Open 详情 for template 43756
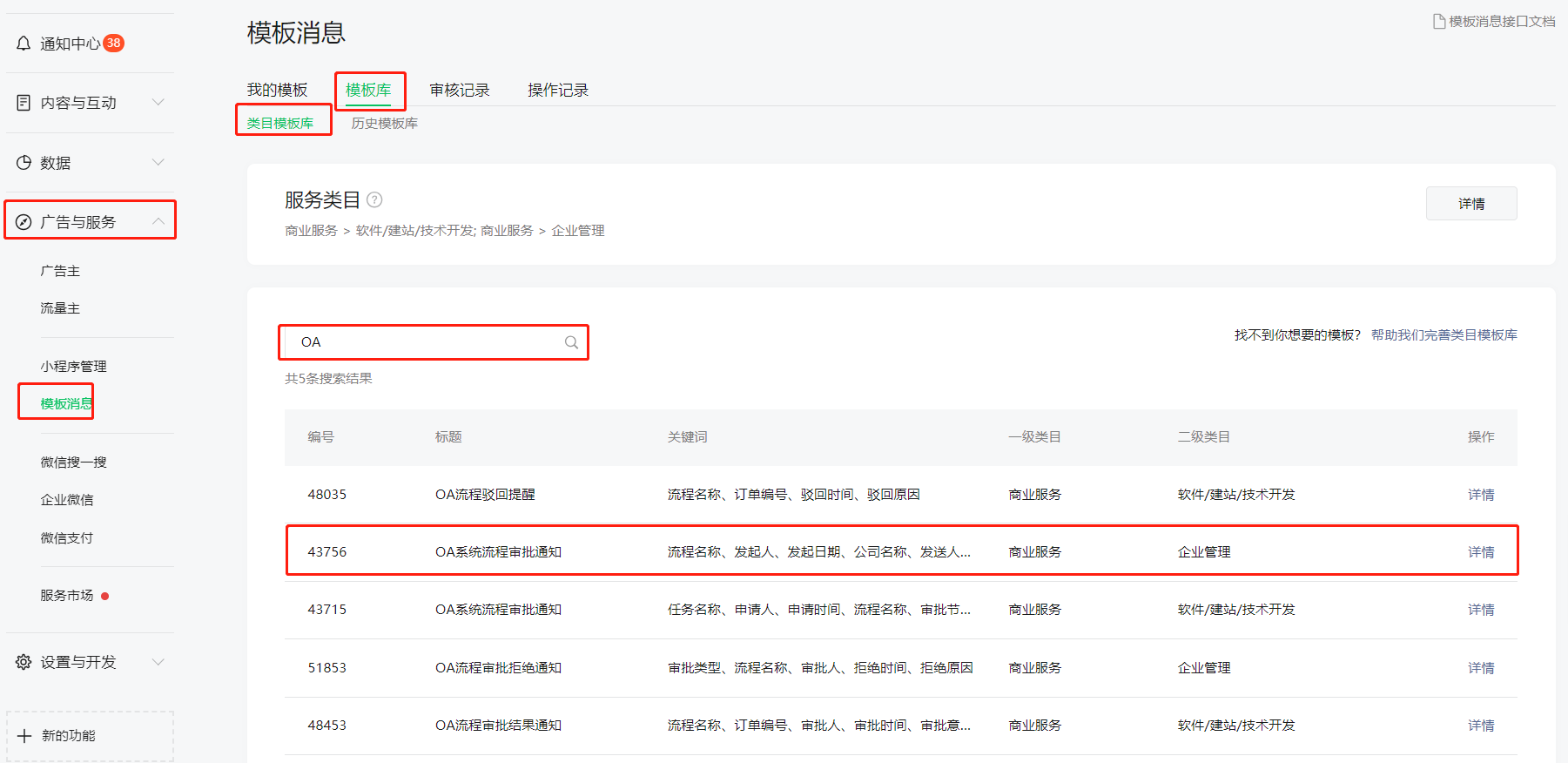This screenshot has width=1568, height=763. click(x=1480, y=552)
